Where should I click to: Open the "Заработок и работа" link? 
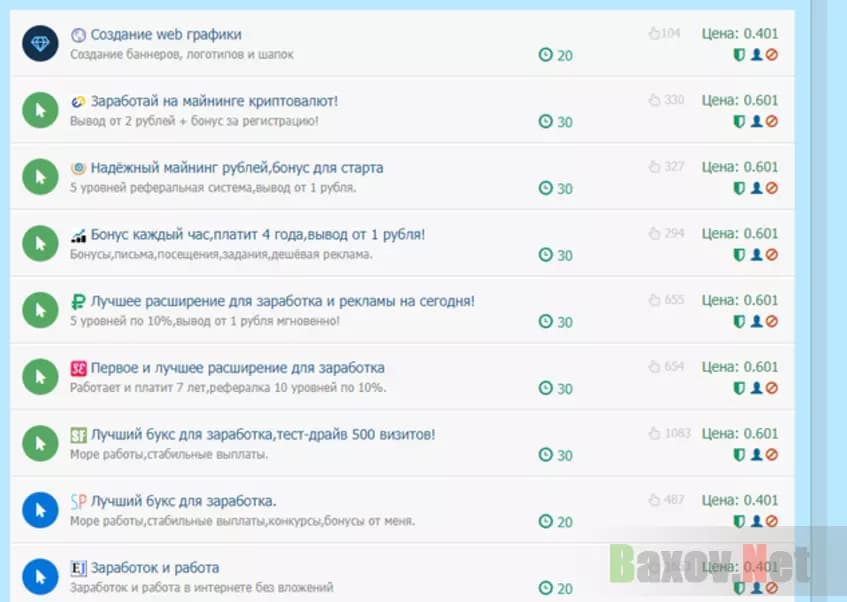click(157, 566)
